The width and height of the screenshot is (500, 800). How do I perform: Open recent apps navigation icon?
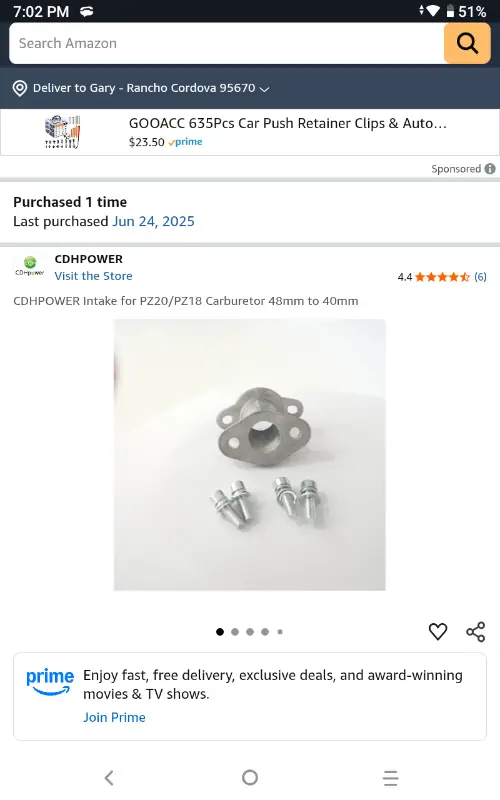click(390, 778)
